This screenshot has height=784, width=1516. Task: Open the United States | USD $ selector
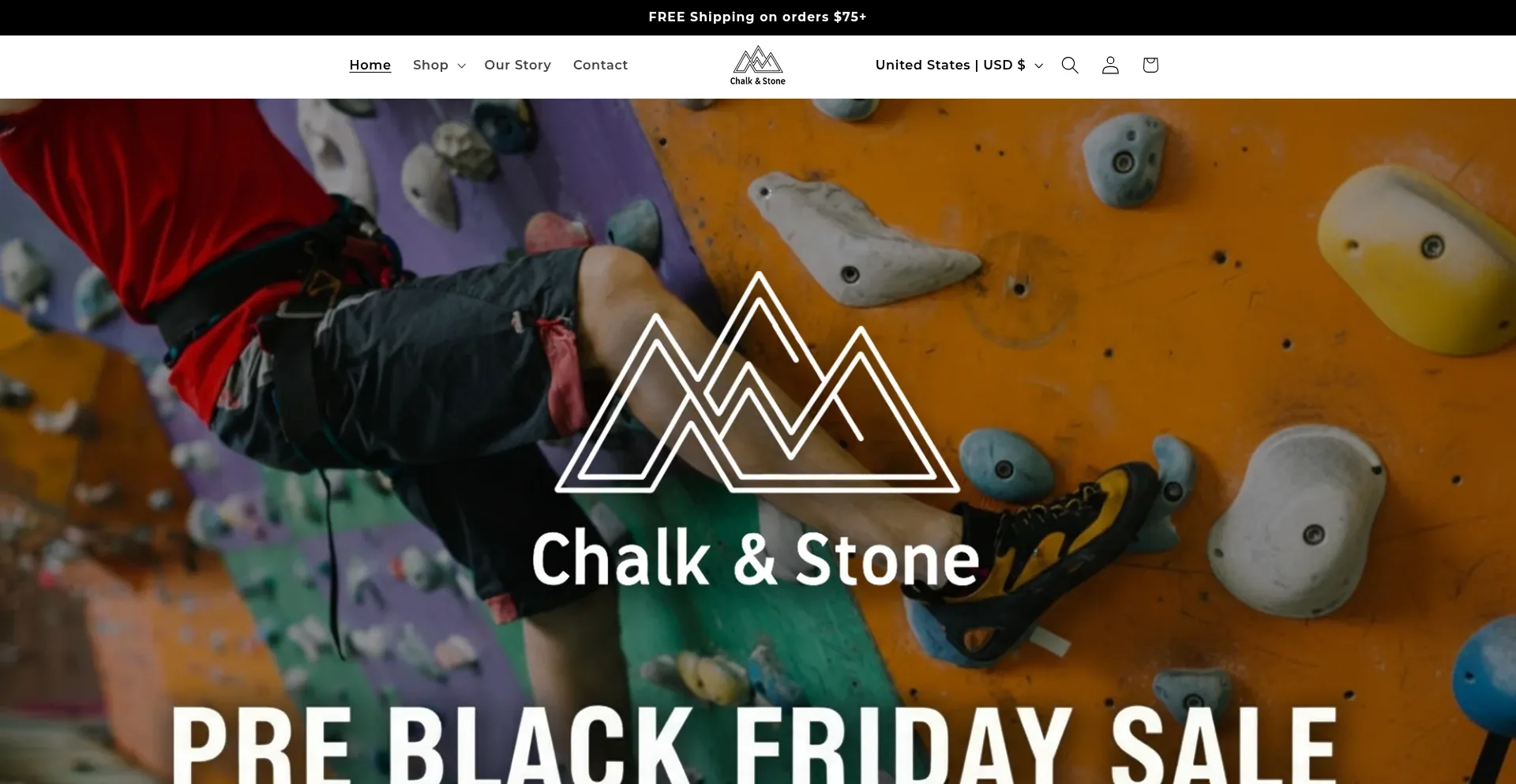[959, 65]
